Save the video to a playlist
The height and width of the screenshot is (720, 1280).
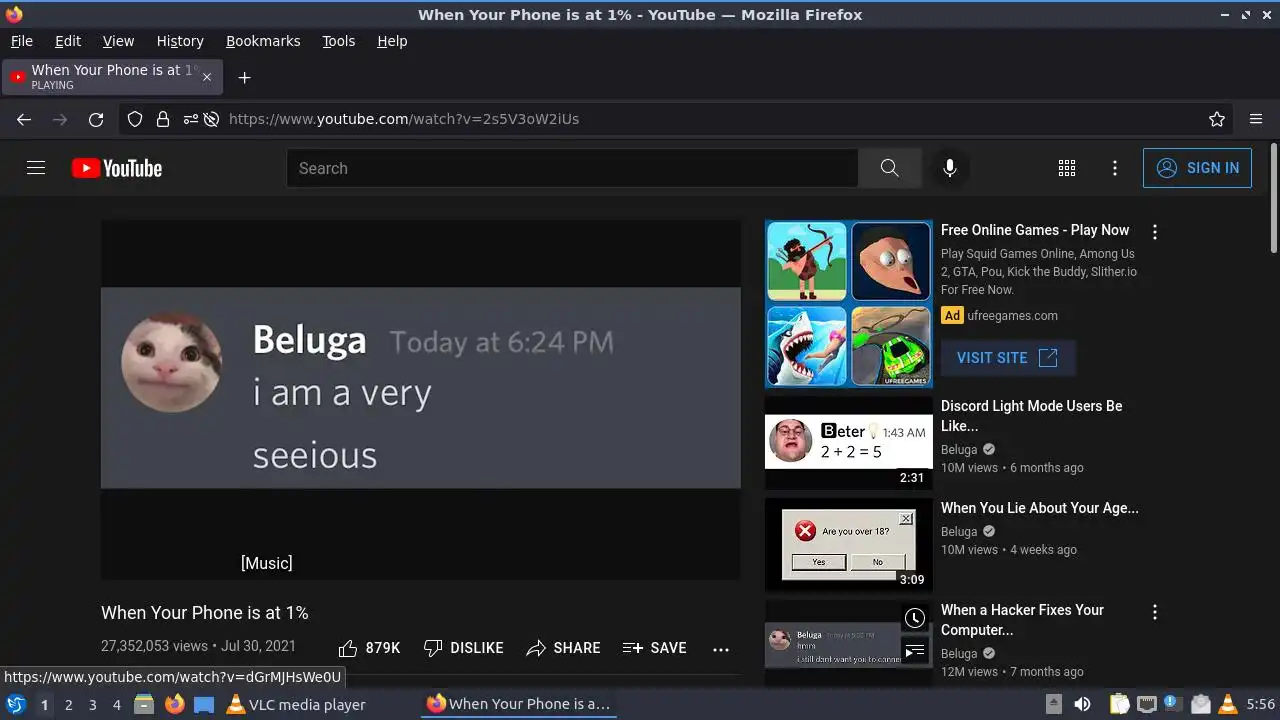[x=654, y=648]
